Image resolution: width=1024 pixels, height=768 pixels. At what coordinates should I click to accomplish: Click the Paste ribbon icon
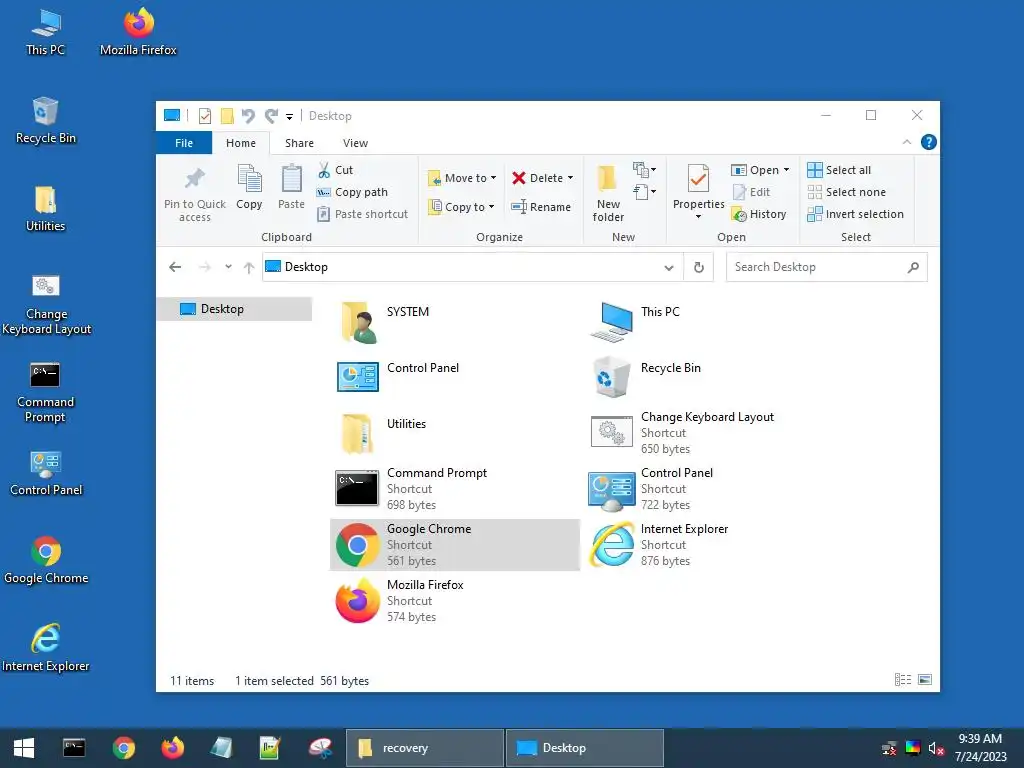point(291,180)
